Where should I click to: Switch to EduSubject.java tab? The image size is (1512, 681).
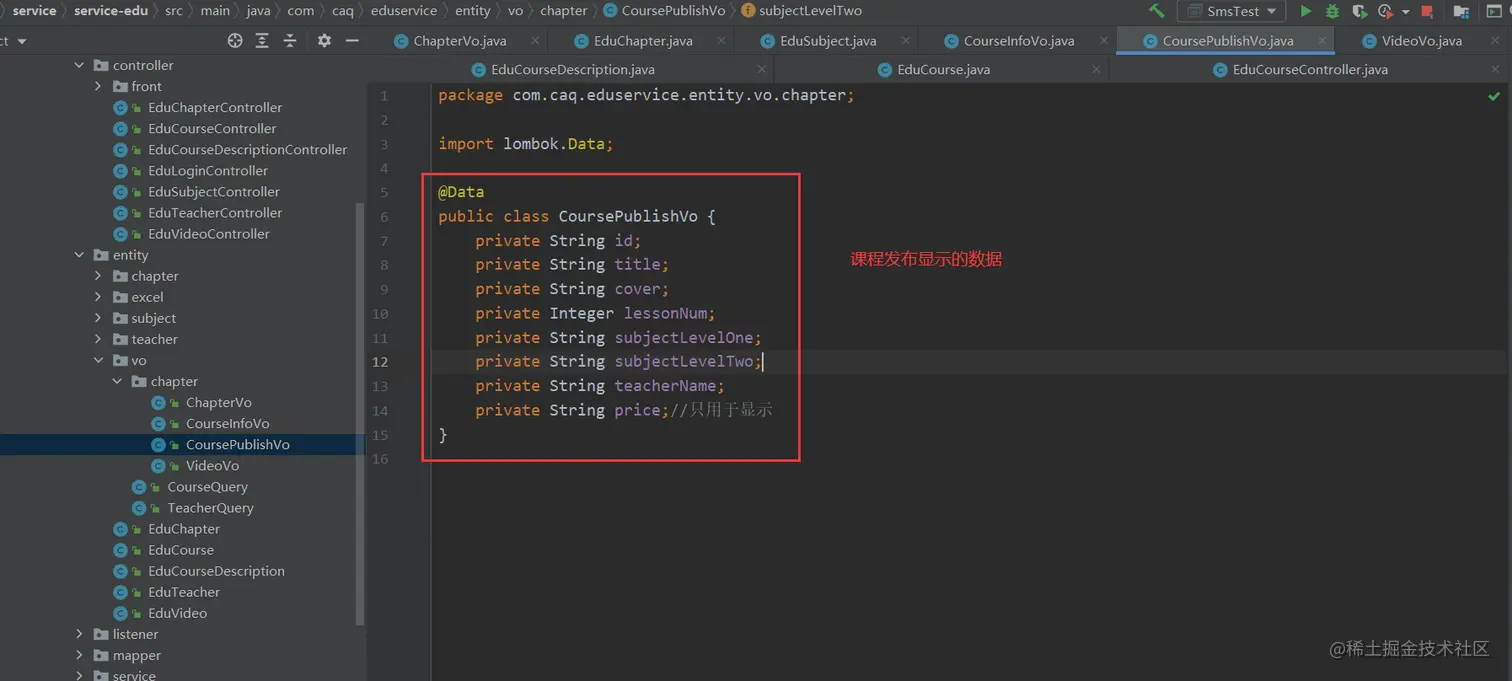[x=828, y=41]
